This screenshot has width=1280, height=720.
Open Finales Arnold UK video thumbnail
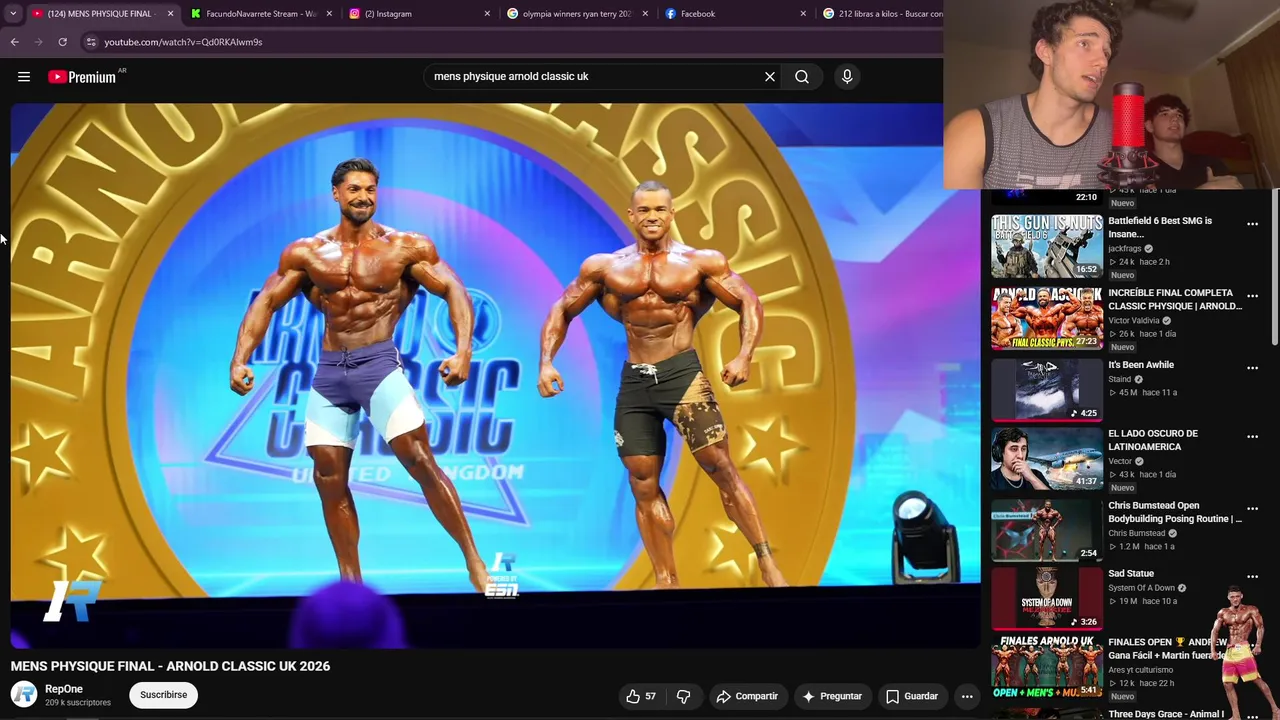1047,667
